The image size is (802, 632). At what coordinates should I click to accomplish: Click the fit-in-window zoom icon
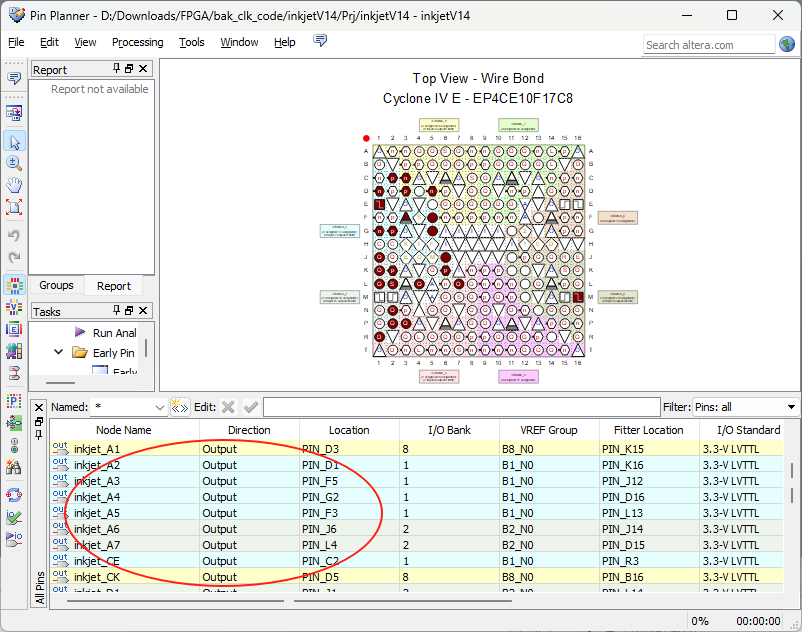point(14,207)
